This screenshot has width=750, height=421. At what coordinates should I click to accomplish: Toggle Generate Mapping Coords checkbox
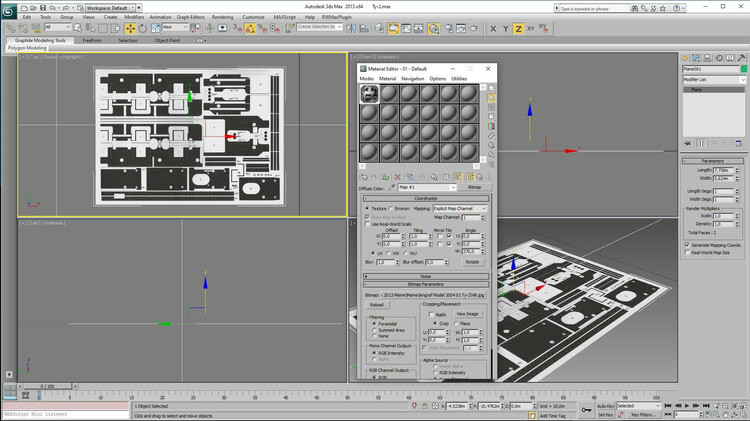tap(688, 244)
